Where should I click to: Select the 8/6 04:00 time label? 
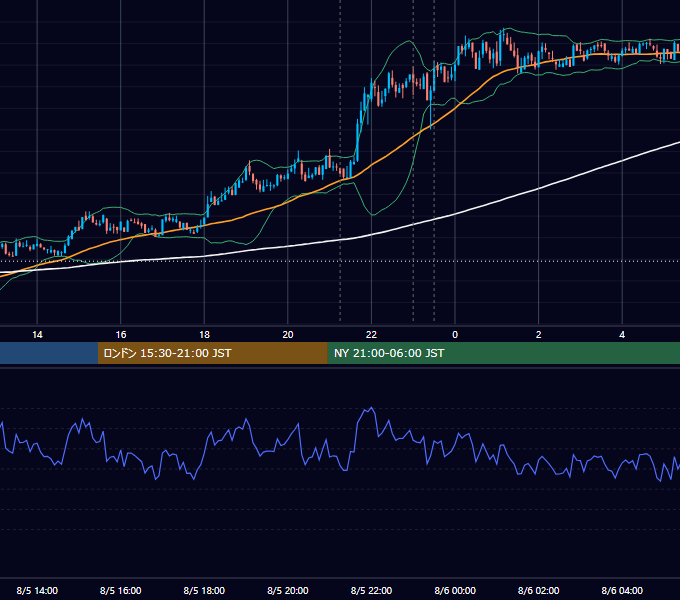622,590
